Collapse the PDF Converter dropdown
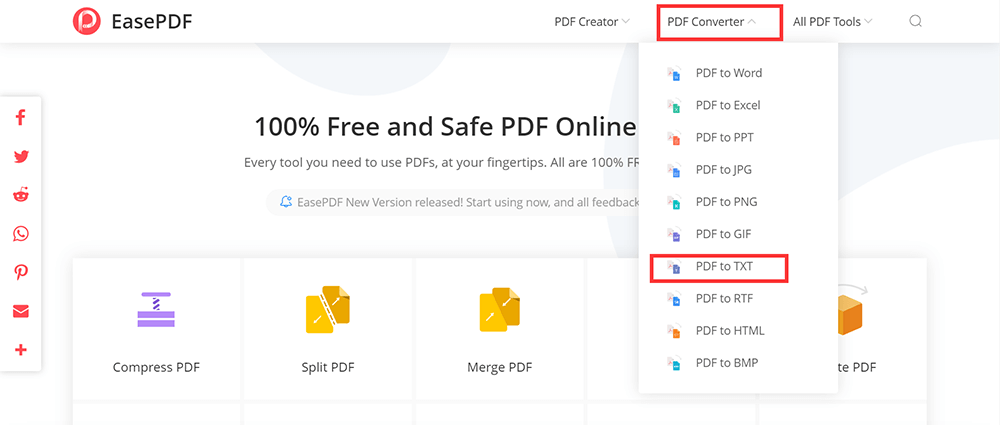The width and height of the screenshot is (1000, 425). point(711,21)
